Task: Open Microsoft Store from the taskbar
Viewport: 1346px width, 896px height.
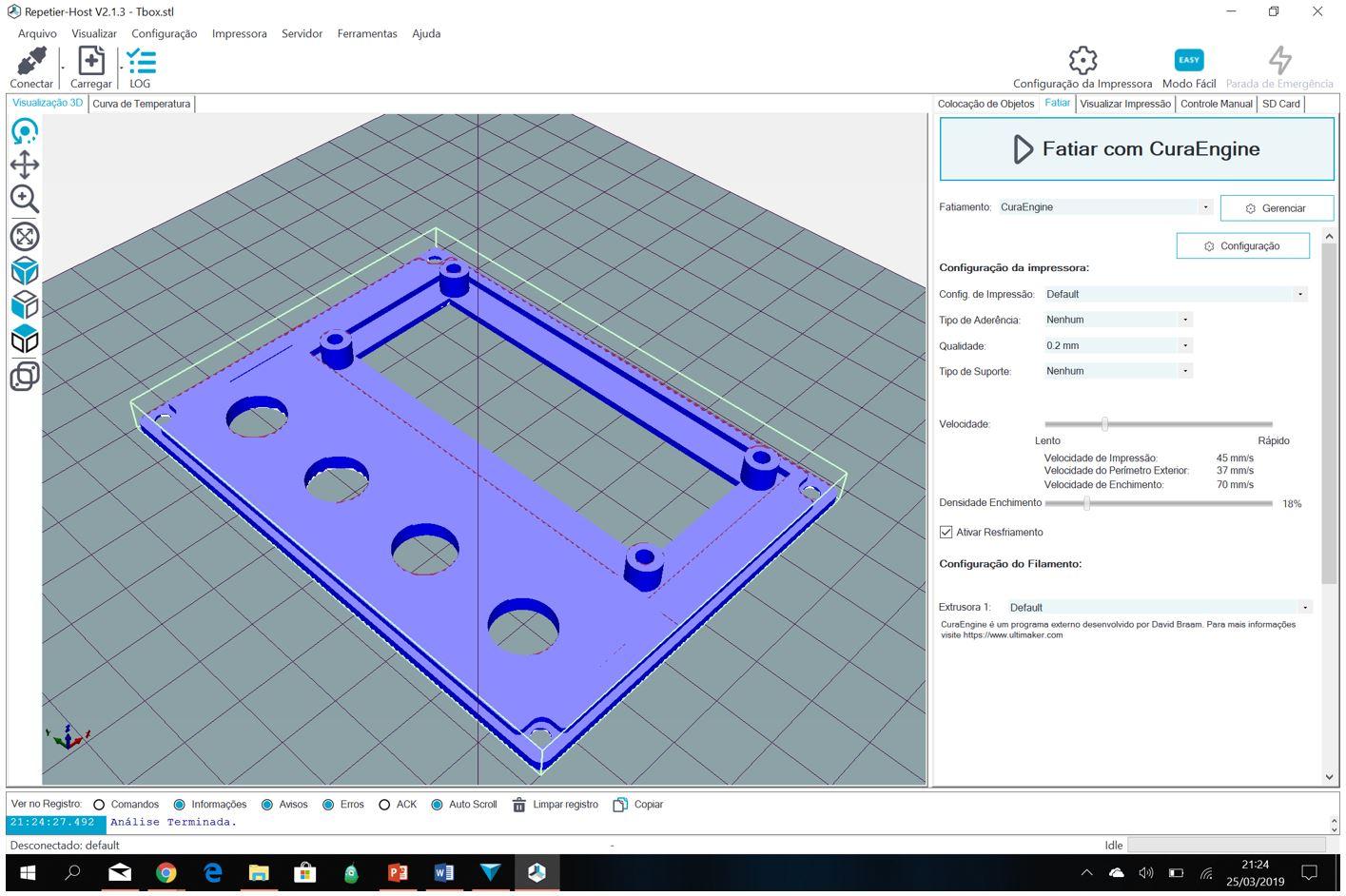Action: click(305, 872)
